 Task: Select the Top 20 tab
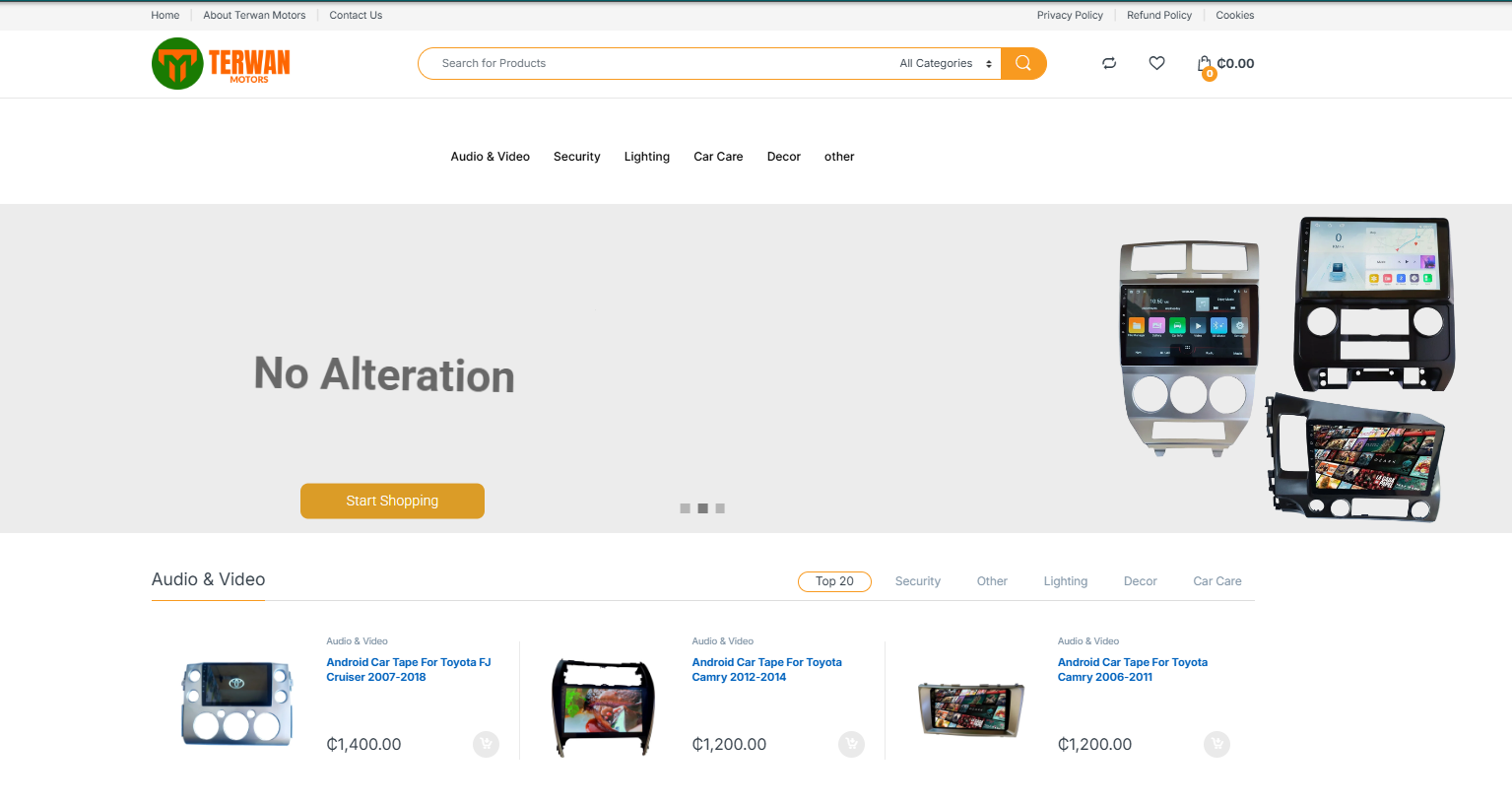834,581
